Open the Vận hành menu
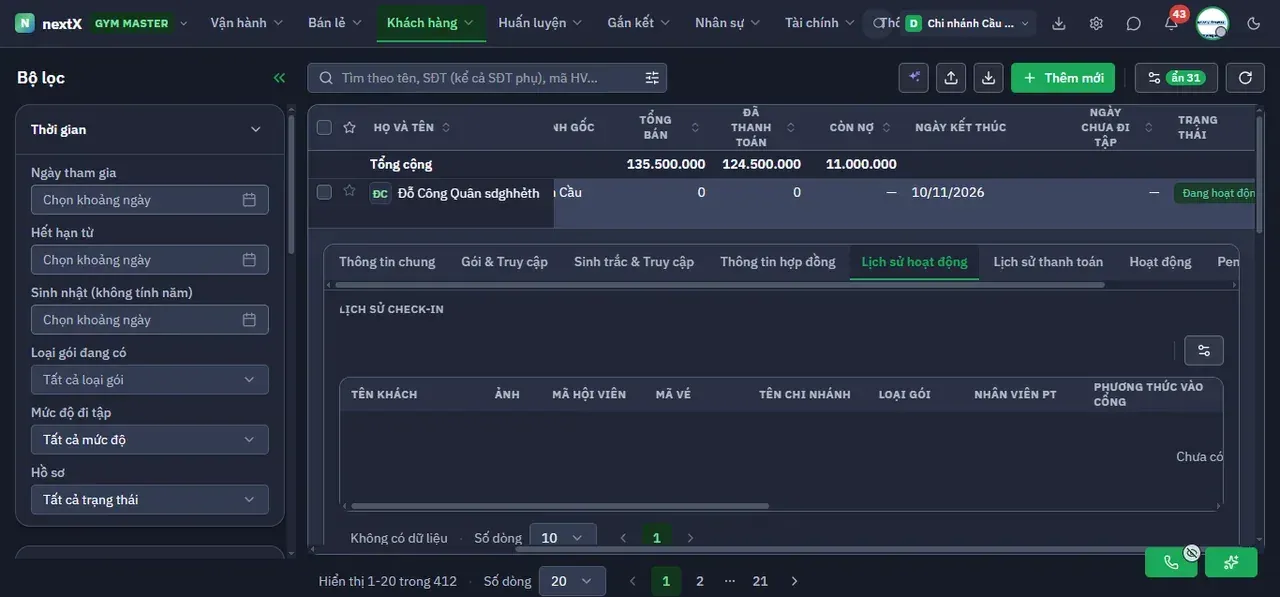 coord(247,23)
